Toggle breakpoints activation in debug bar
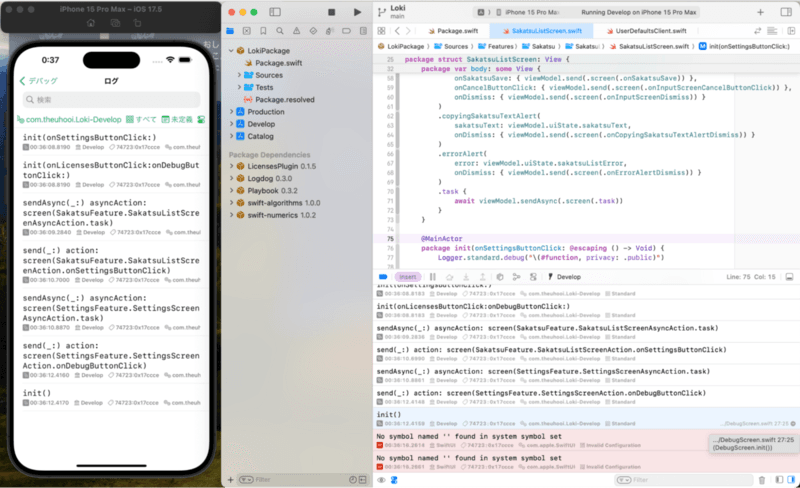 (x=383, y=277)
